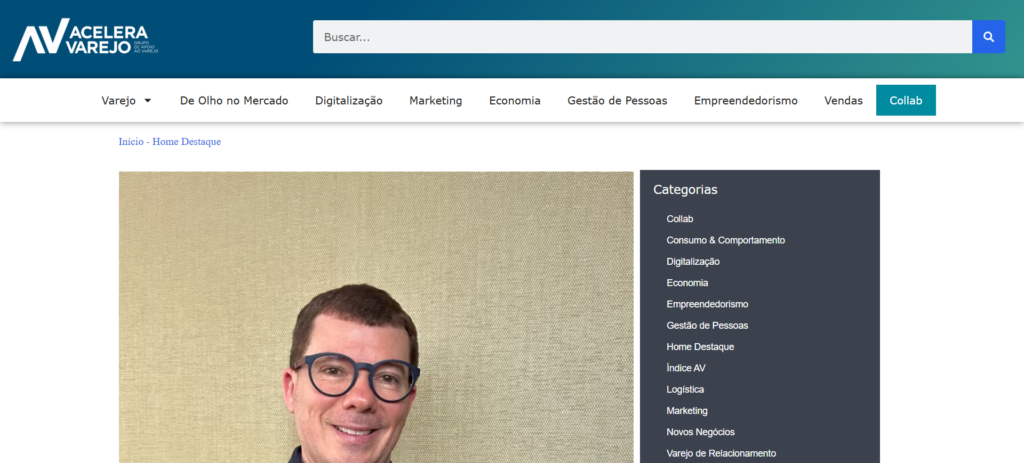This screenshot has width=1024, height=463.
Task: Choose Logística in the Categorias list
Action: [x=685, y=389]
